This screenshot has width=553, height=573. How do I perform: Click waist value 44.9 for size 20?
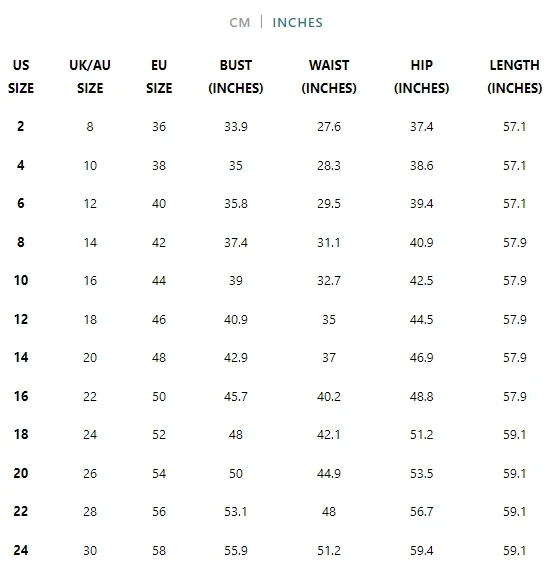tap(329, 474)
